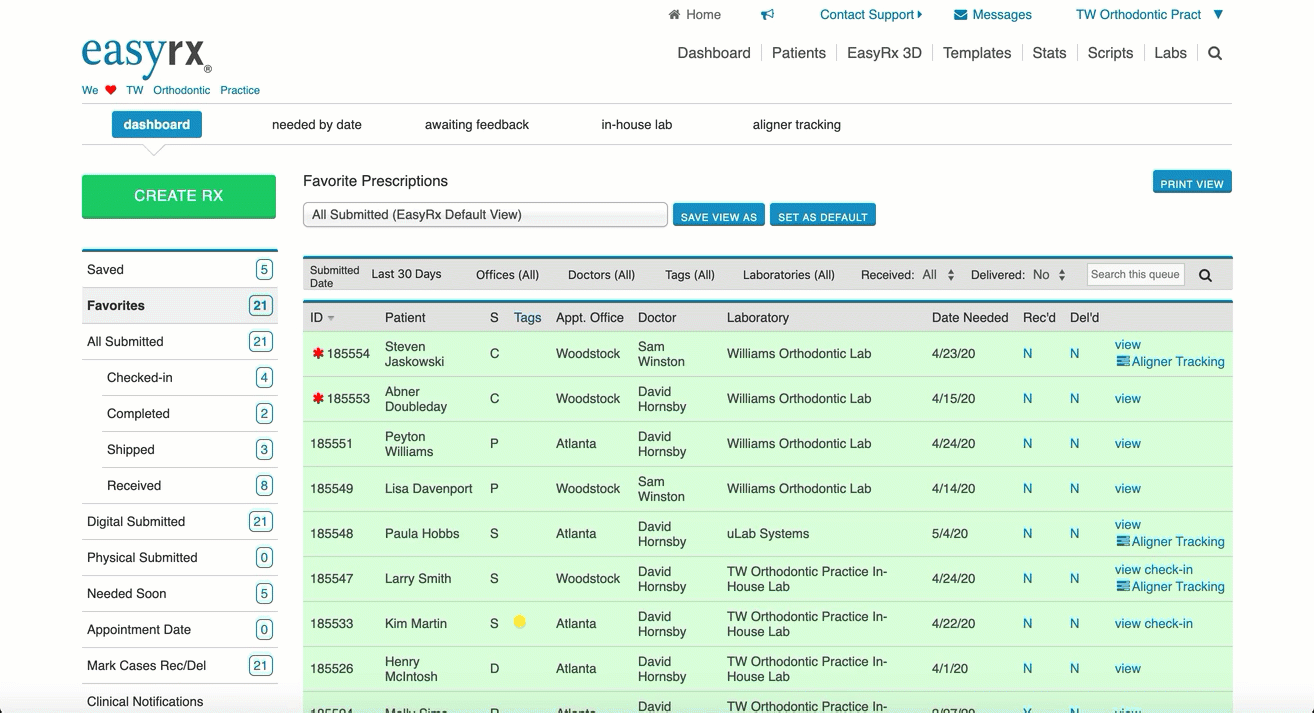Screen dimensions: 1314x713
Task: Click the queue search magnifier icon
Action: tap(1205, 275)
